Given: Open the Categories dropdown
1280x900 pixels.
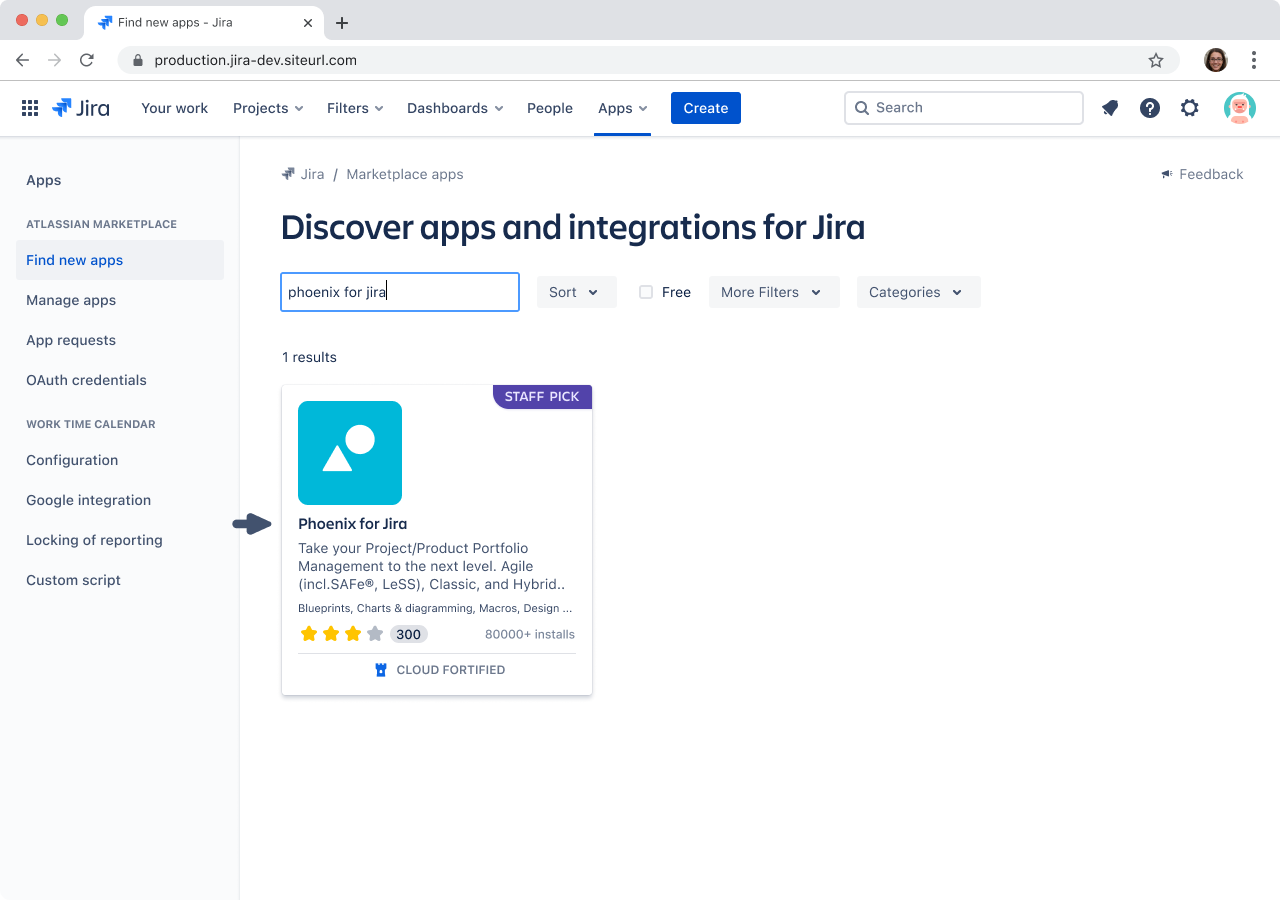Looking at the screenshot, I should point(917,291).
